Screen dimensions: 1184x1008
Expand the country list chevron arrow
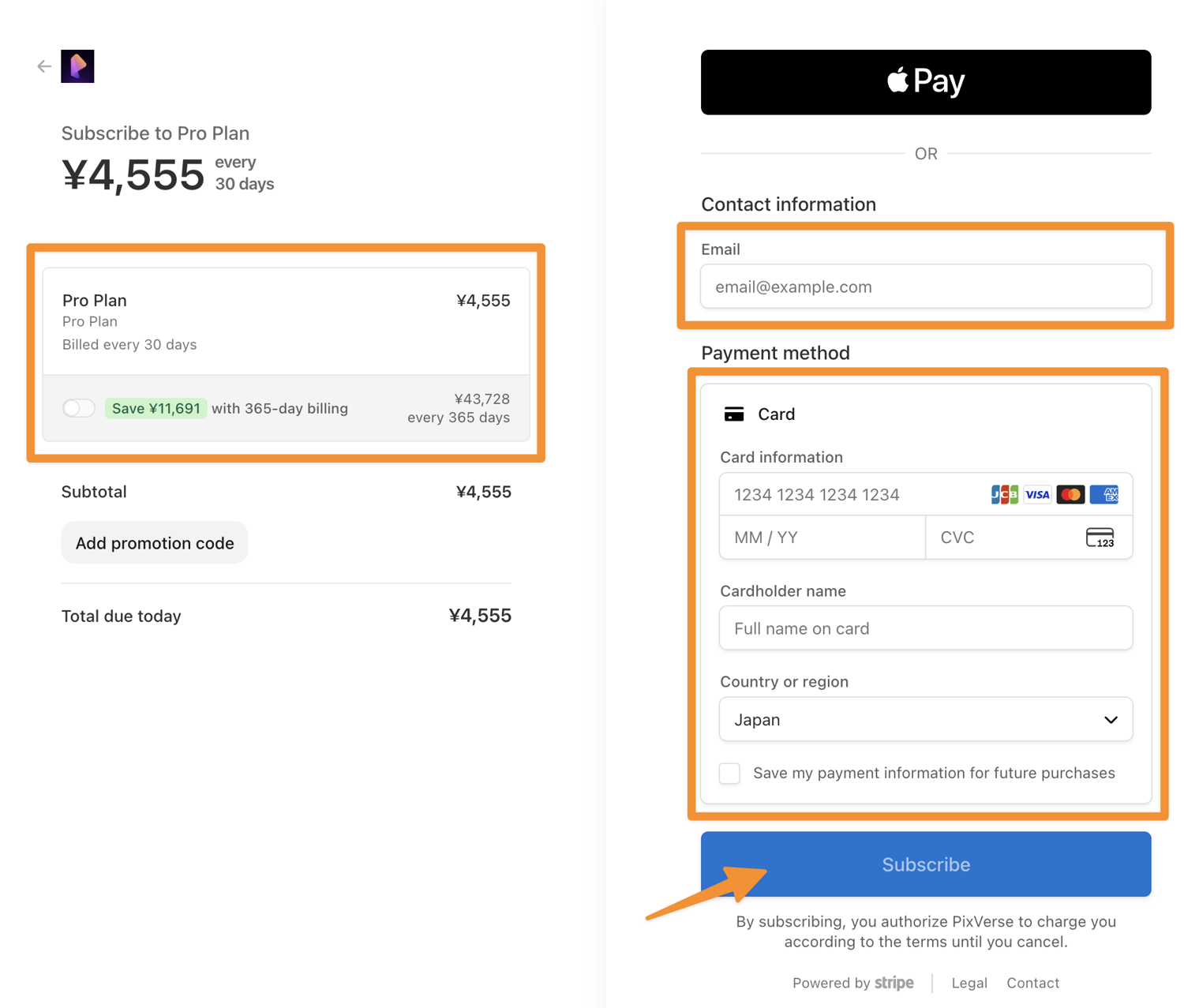click(1111, 720)
